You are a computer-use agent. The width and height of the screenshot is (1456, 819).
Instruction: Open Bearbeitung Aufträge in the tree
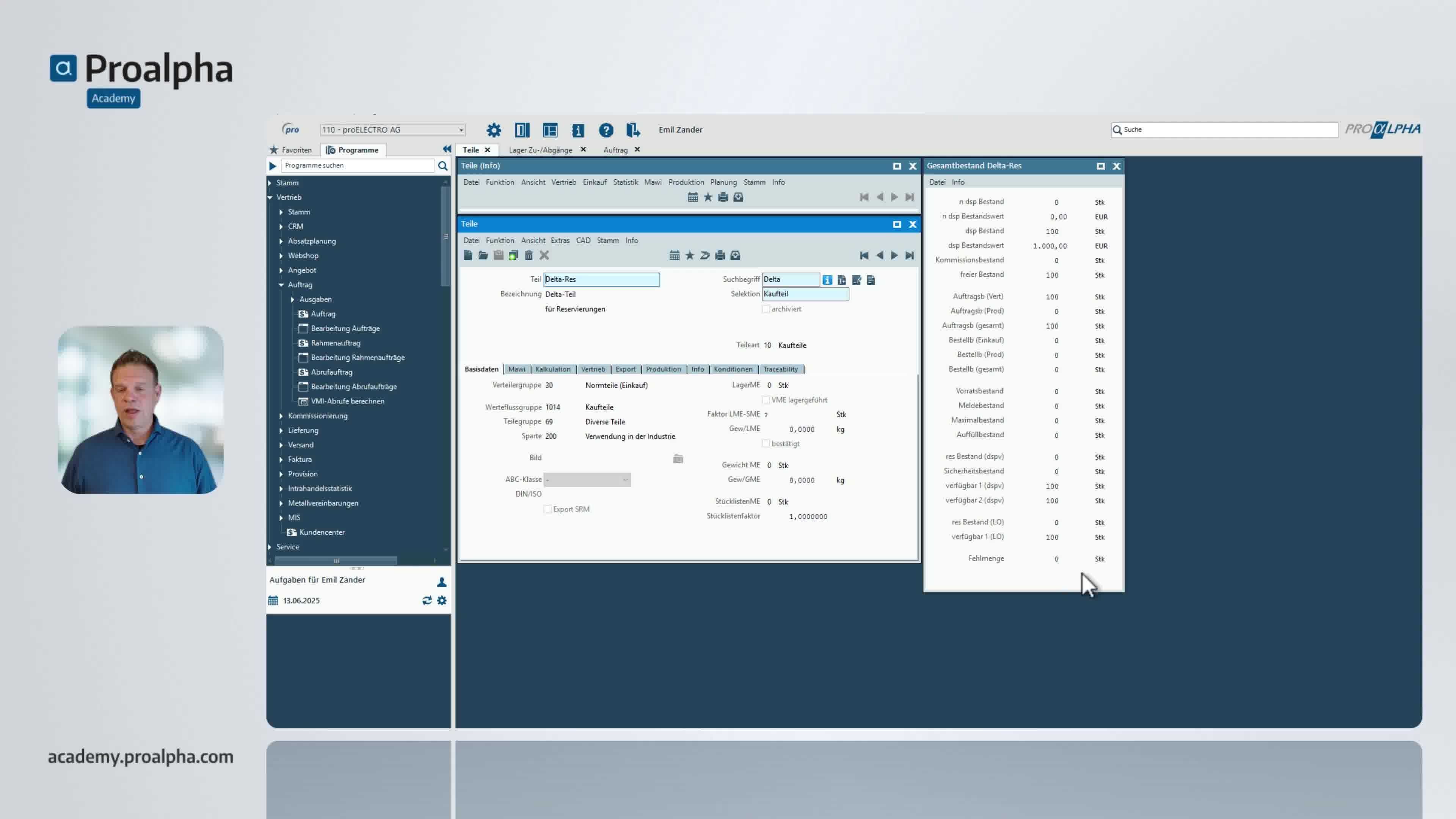[x=345, y=328]
